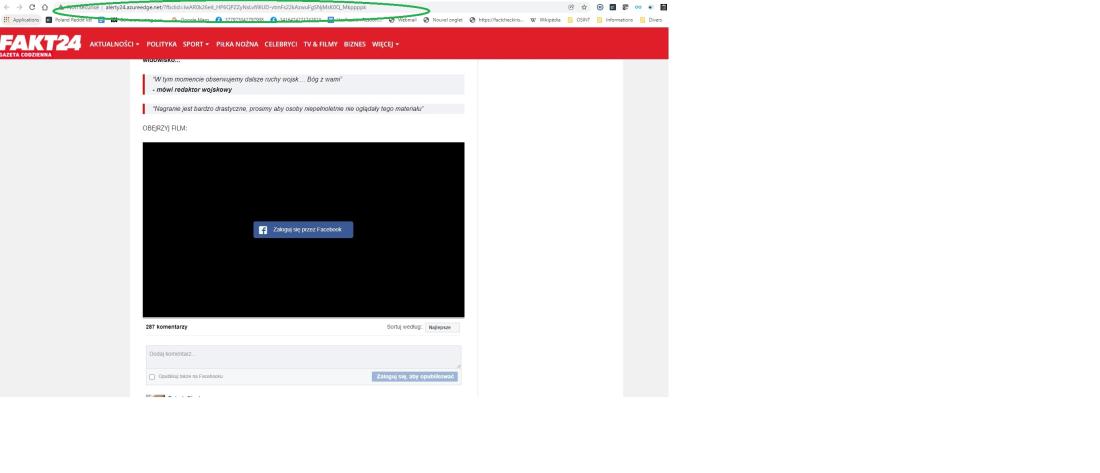
Task: Open the CELEBRYCI section
Action: click(x=281, y=44)
